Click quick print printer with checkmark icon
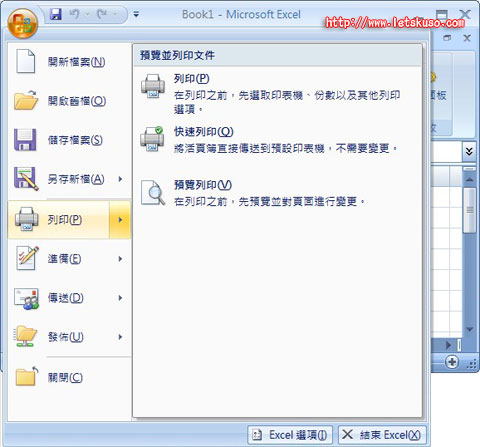Screen dimensions: 480x447 pyautogui.click(x=152, y=139)
